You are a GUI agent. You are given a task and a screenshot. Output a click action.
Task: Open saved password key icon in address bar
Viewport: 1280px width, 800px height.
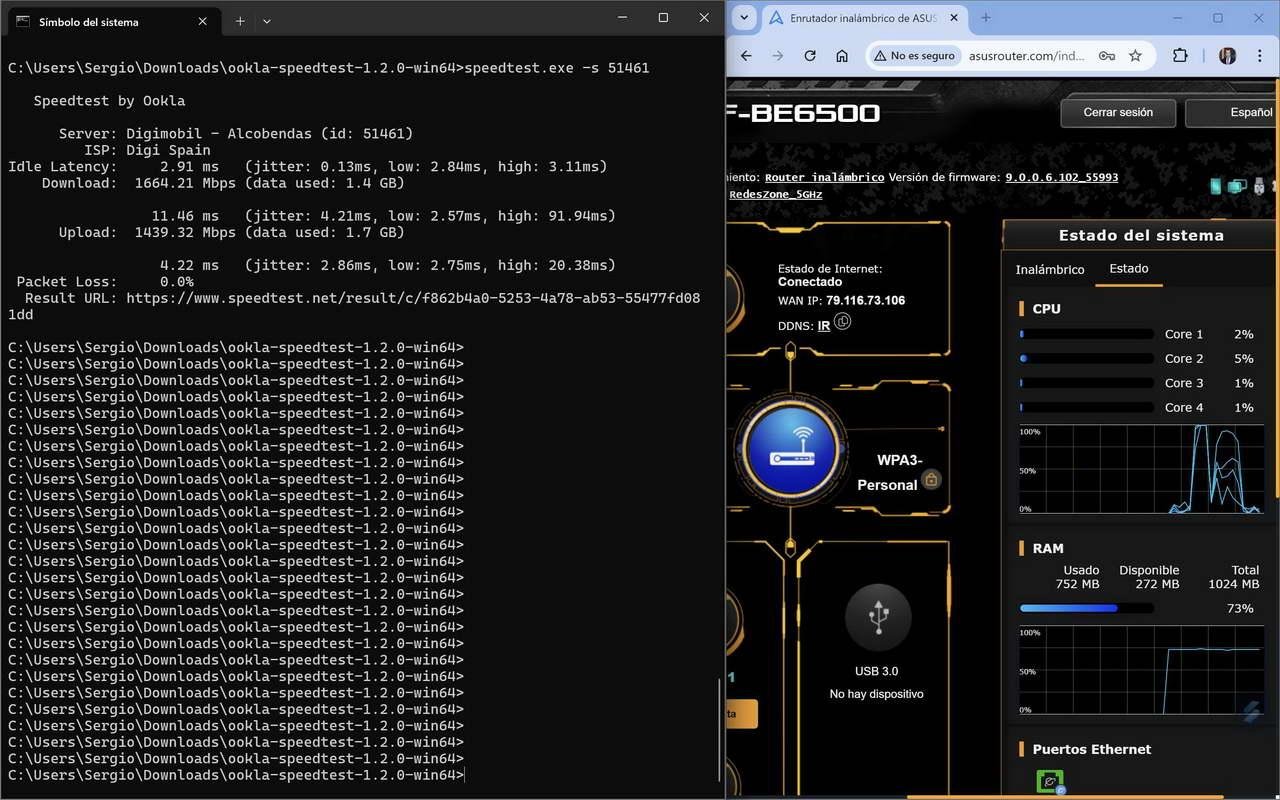click(1107, 56)
